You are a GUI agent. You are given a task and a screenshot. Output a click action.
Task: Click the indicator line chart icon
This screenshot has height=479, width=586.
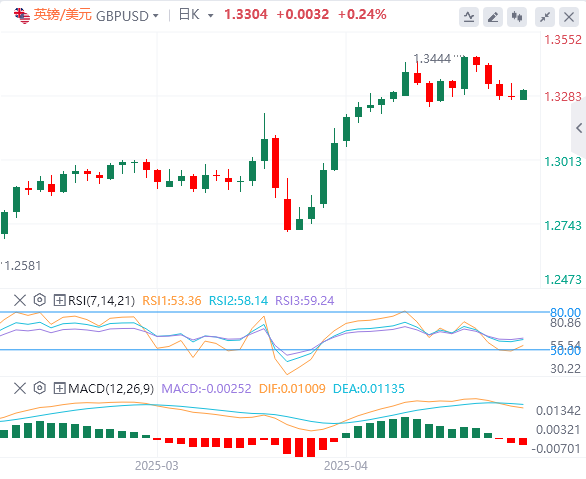click(469, 17)
